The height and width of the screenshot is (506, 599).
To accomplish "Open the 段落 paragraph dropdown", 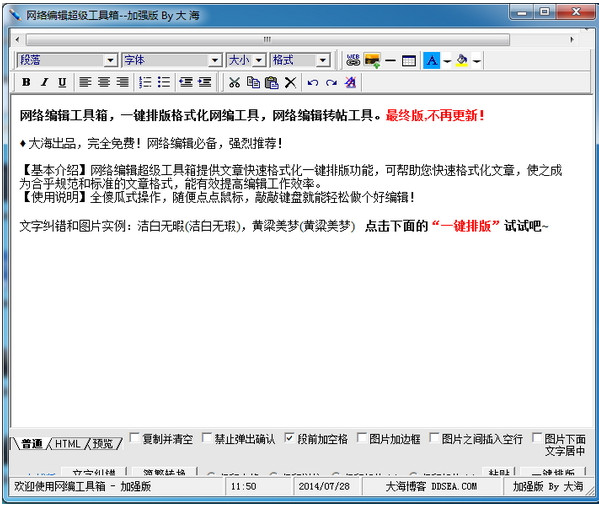I will click(x=66, y=60).
